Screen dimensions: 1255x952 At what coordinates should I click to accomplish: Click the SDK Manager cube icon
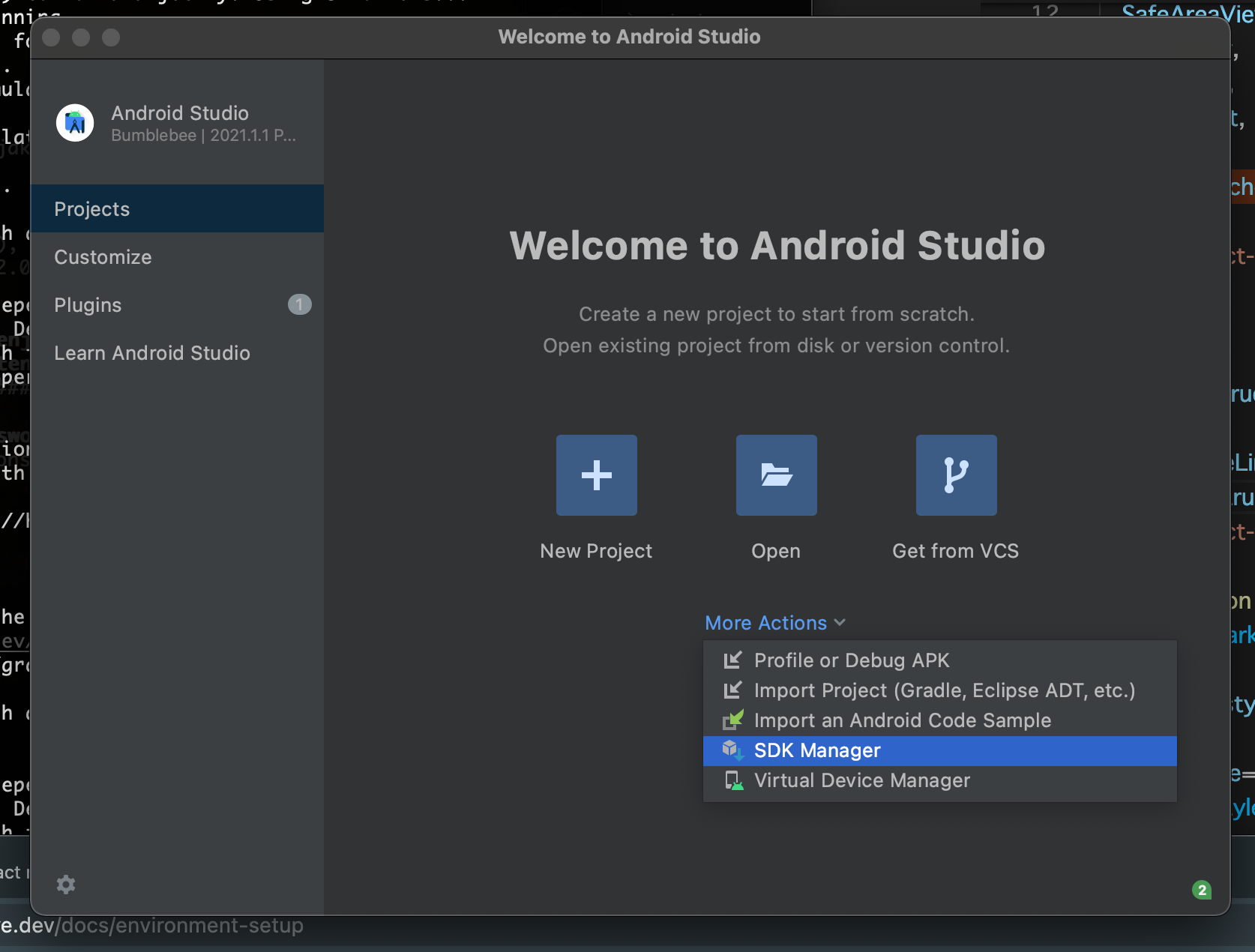[732, 750]
